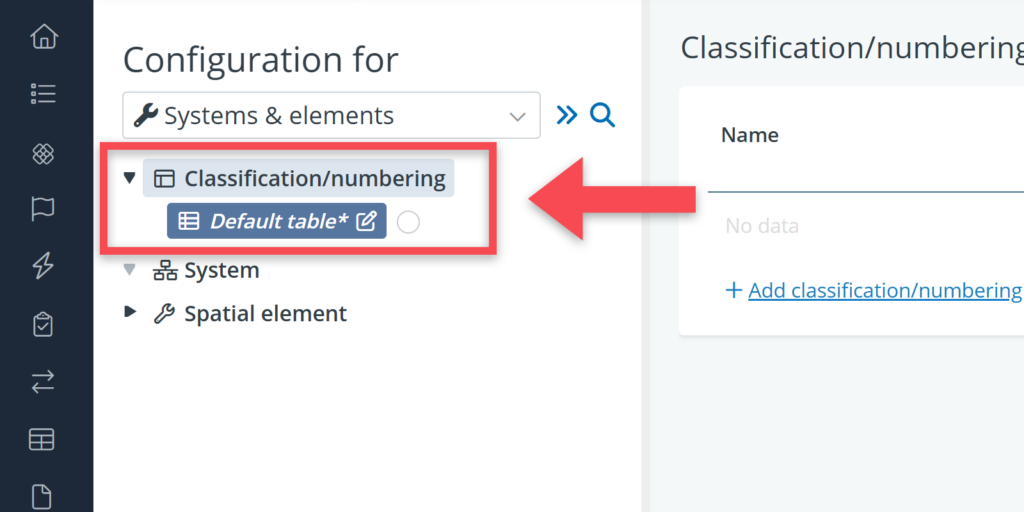Open the diamond grid sidebar icon
This screenshot has width=1024, height=512.
point(44,153)
